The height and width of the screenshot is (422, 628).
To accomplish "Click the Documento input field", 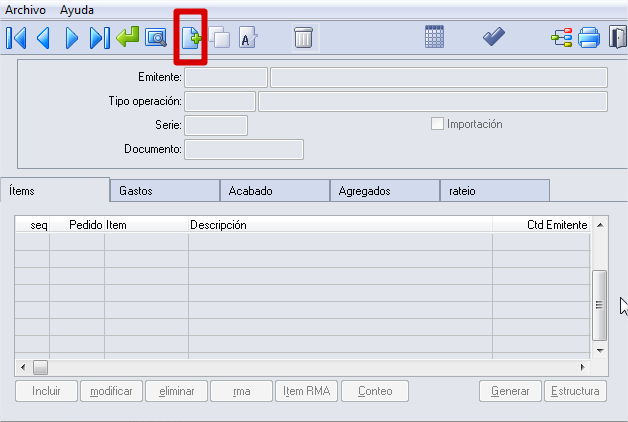I will [x=244, y=149].
